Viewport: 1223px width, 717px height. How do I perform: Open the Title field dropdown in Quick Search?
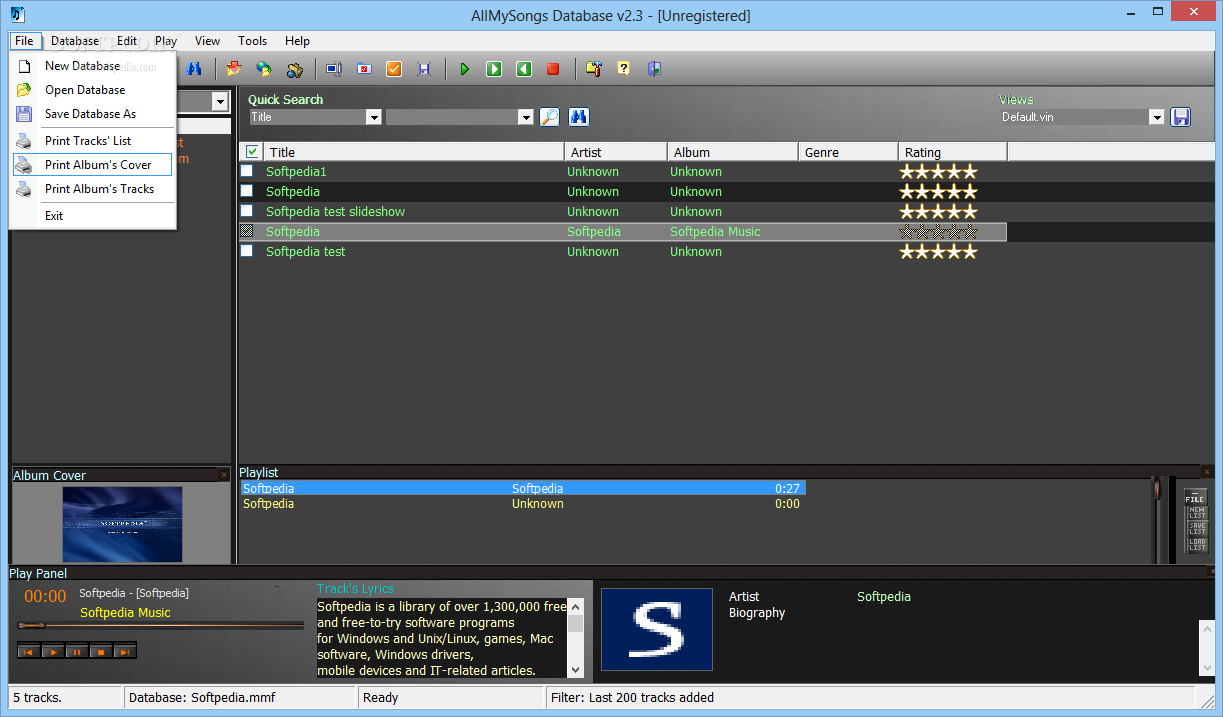374,117
